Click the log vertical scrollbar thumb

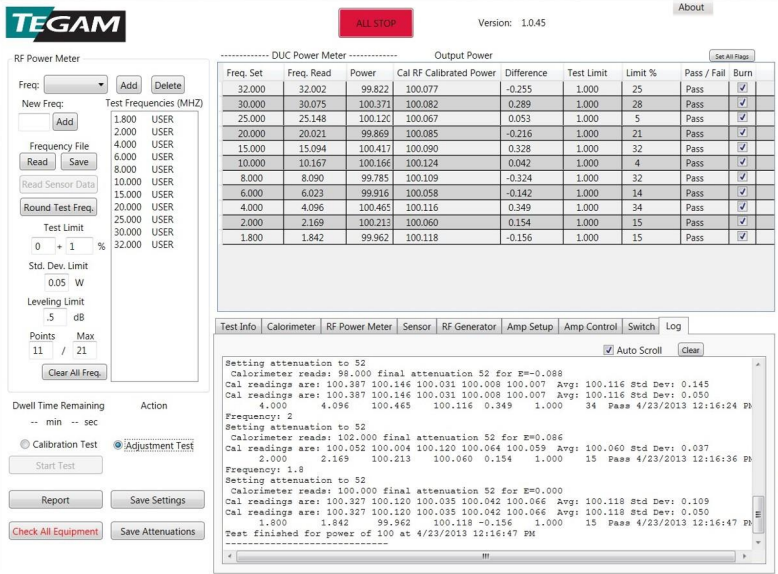point(758,514)
